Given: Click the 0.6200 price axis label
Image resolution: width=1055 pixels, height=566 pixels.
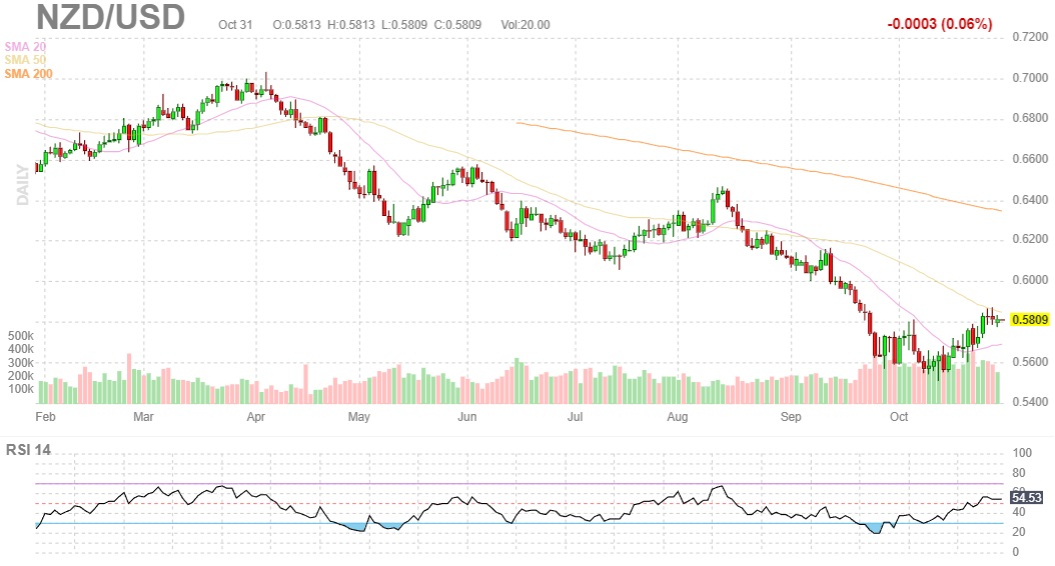Looking at the screenshot, I should pos(1030,240).
